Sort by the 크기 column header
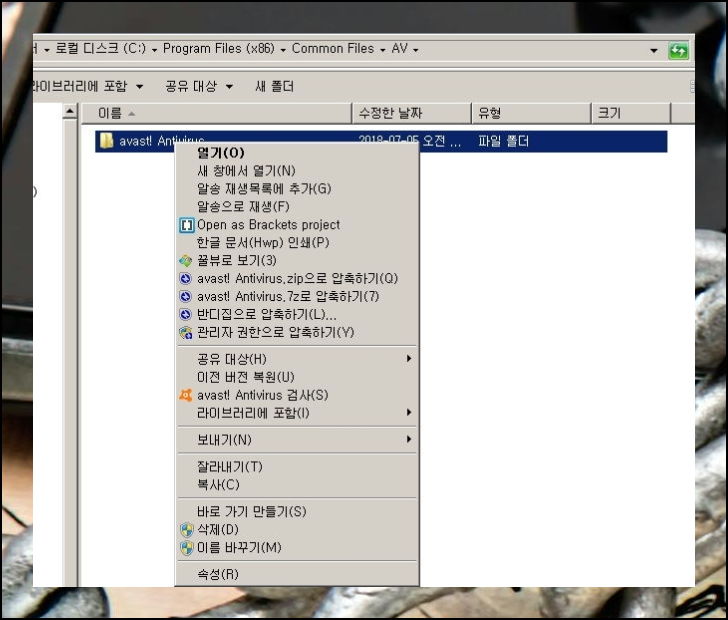 pyautogui.click(x=631, y=113)
